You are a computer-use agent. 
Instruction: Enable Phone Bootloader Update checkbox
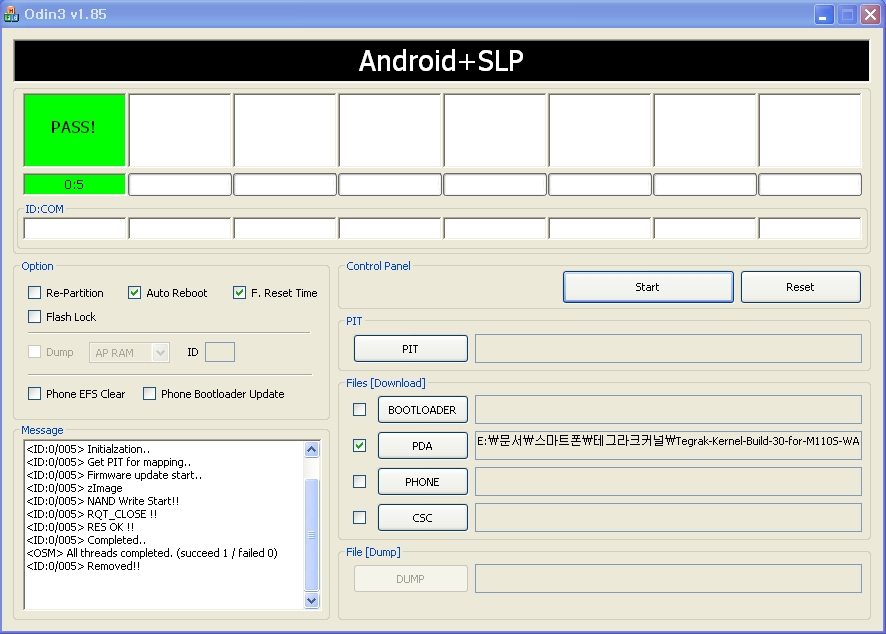pyautogui.click(x=150, y=394)
